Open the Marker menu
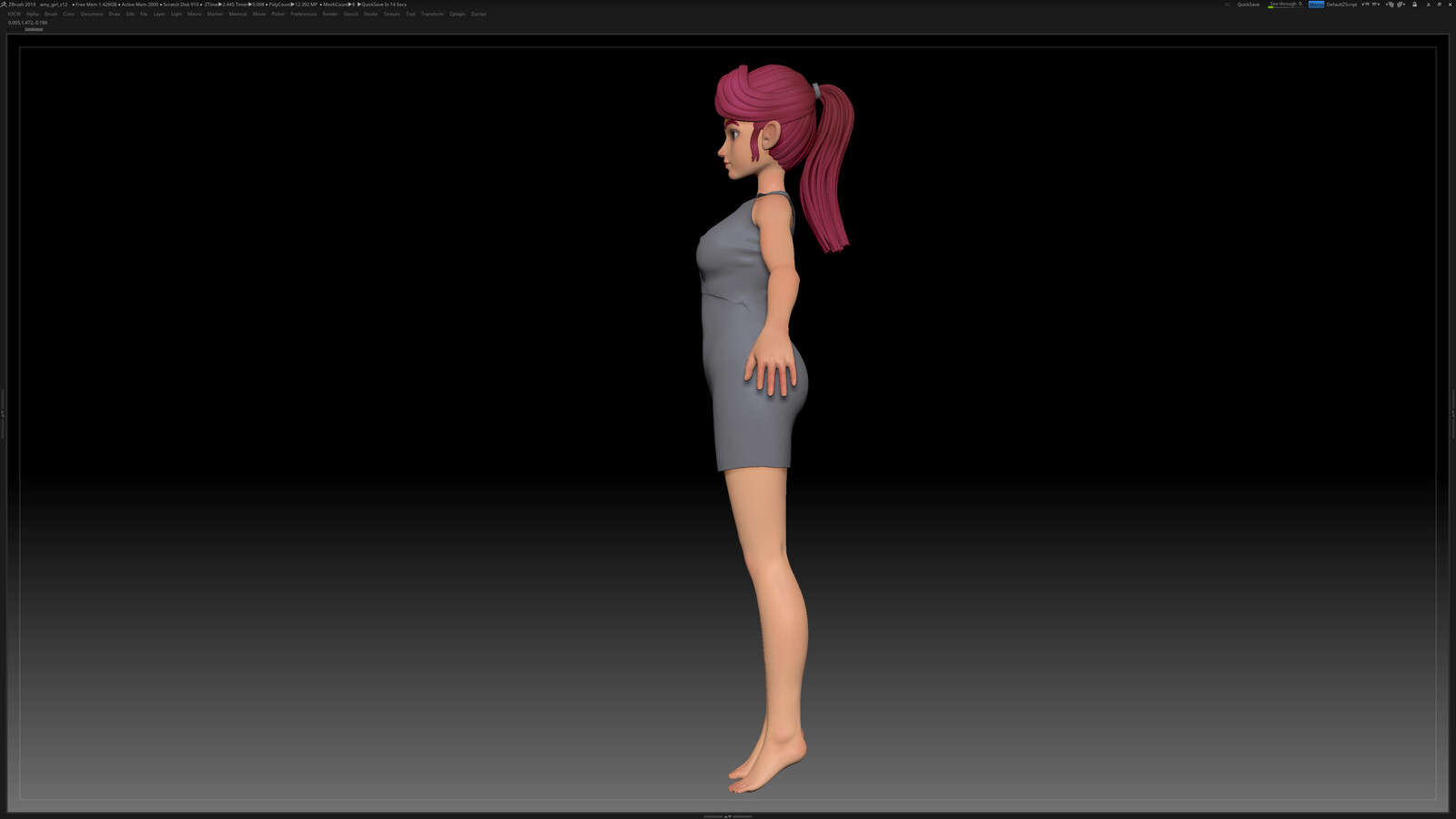Image resolution: width=1456 pixels, height=819 pixels. point(215,14)
